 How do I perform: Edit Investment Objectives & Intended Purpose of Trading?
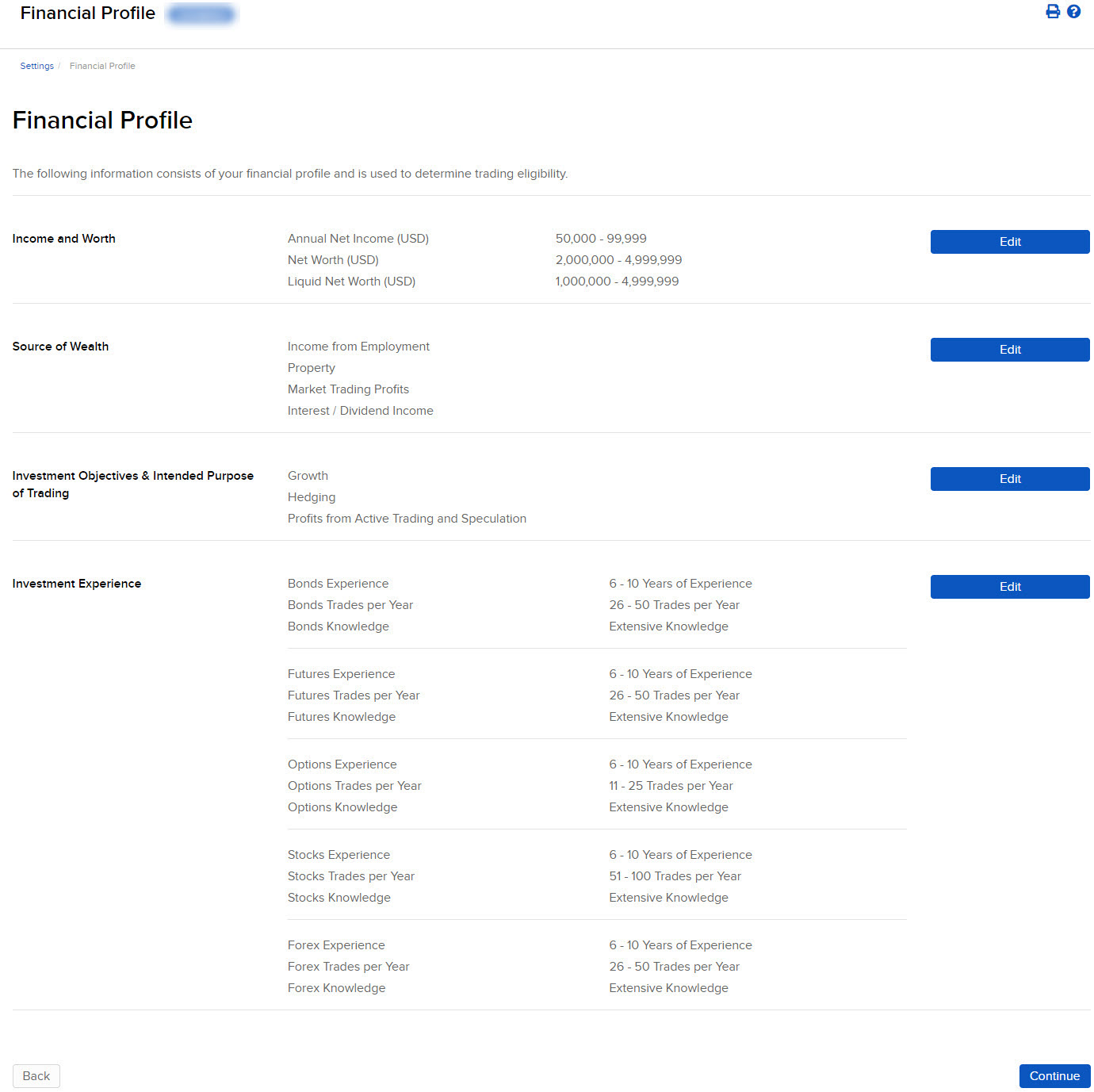[1010, 478]
